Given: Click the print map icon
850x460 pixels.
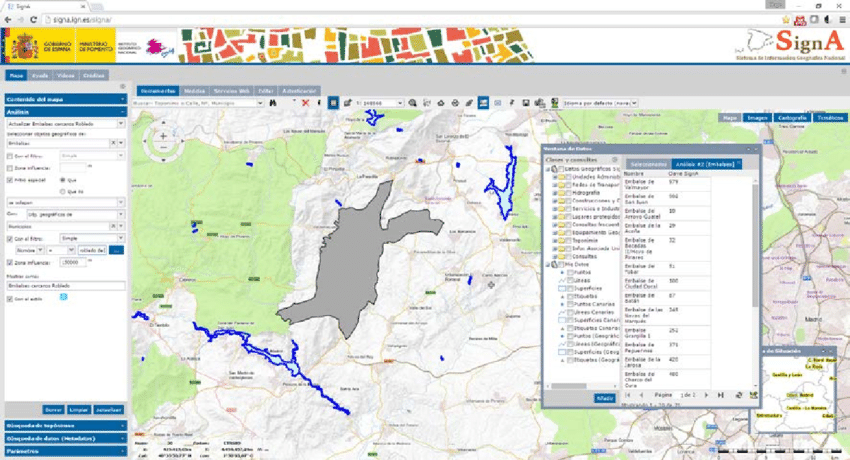Looking at the screenshot, I should [x=455, y=102].
